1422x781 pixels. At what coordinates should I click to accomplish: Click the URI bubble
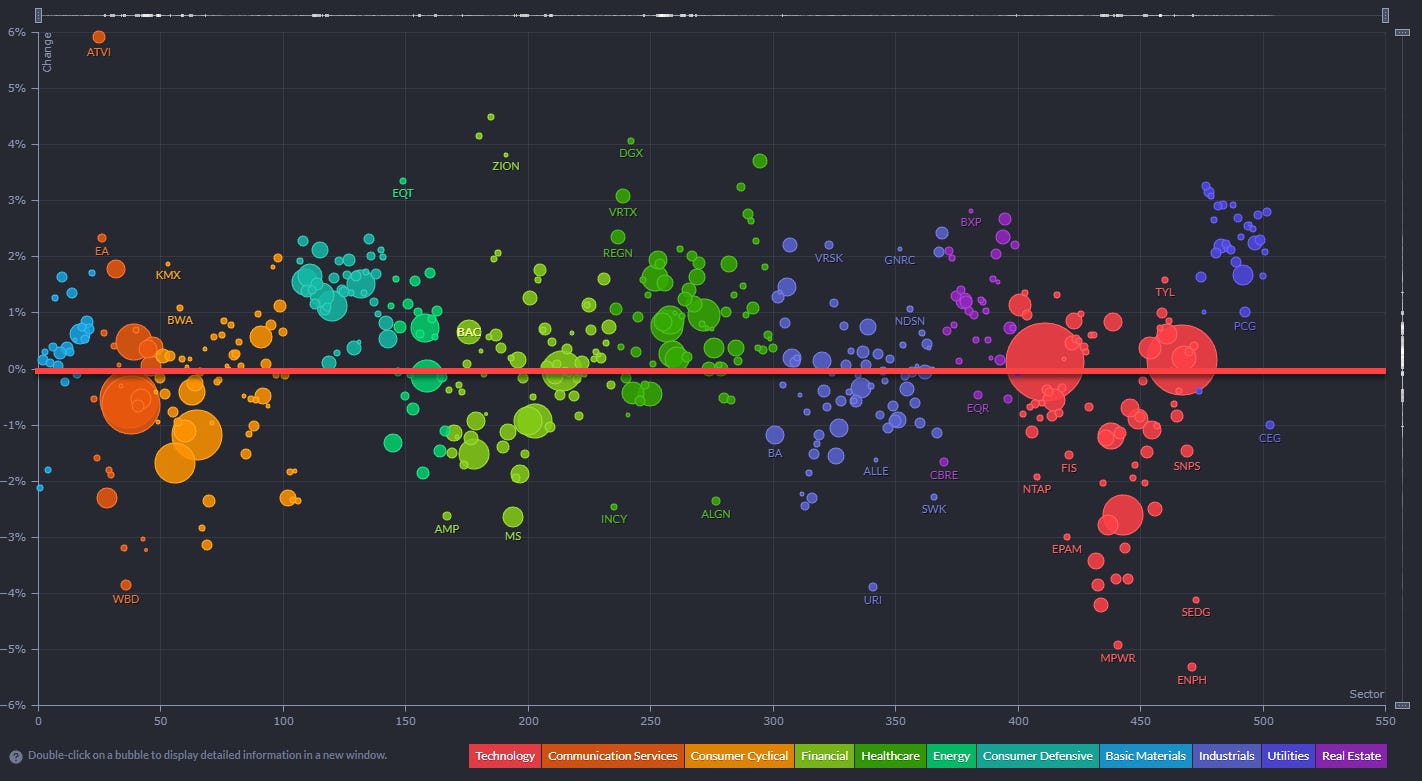click(873, 587)
